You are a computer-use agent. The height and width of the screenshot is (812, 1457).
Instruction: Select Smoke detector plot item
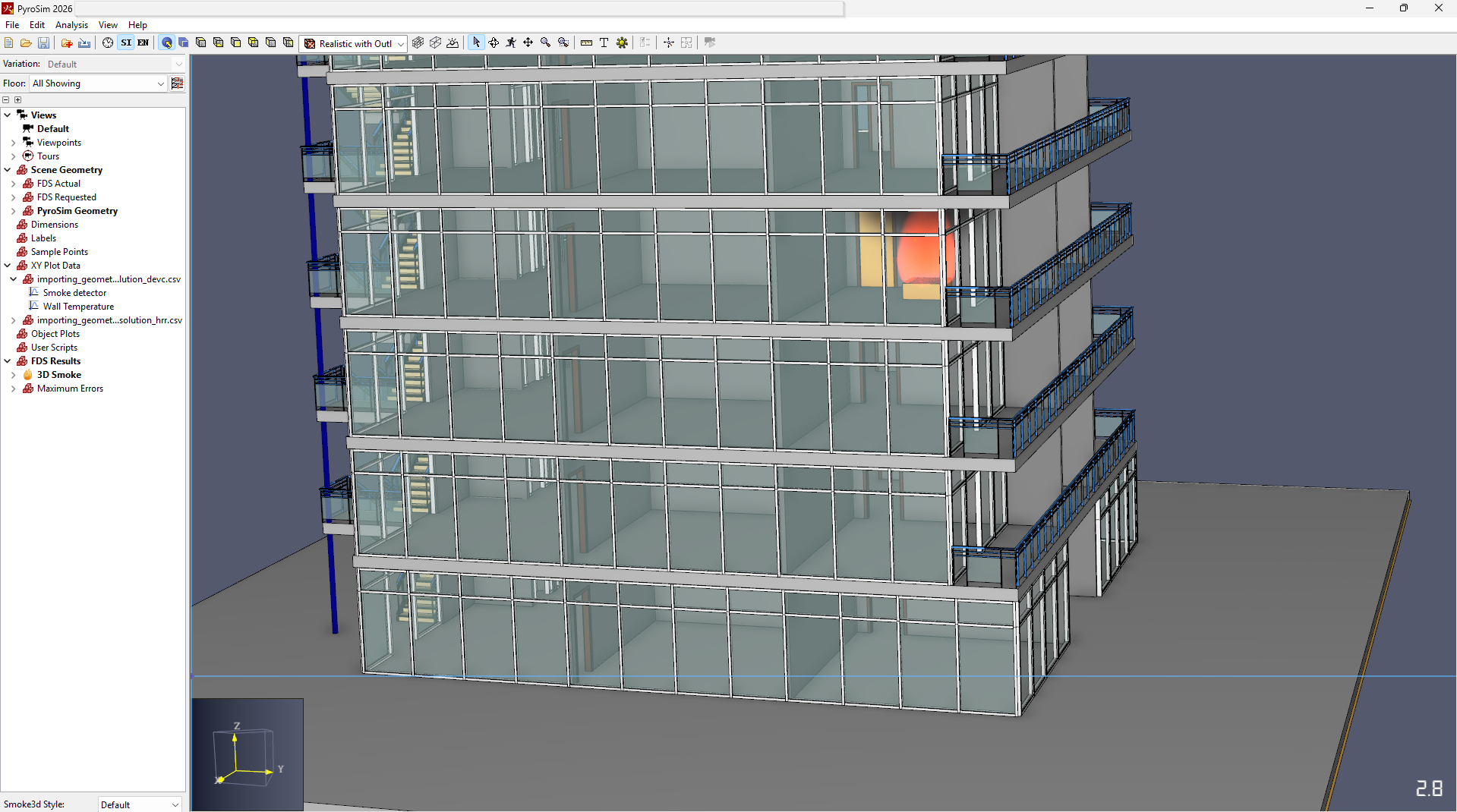coord(74,293)
